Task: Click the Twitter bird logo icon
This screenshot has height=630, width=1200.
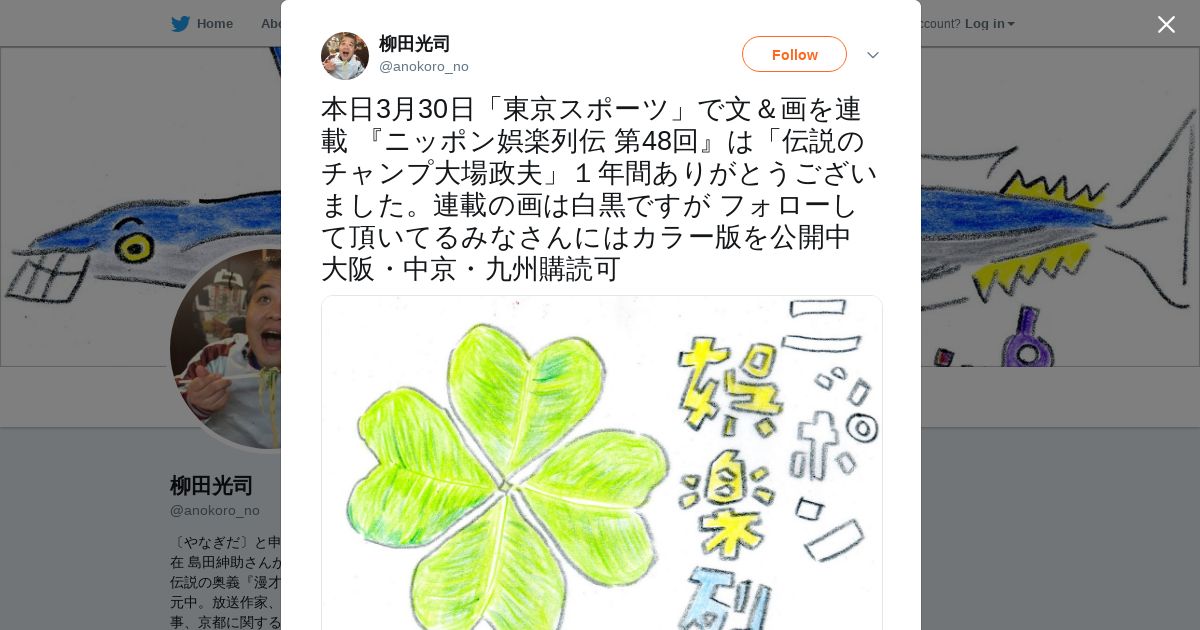Action: 180,24
